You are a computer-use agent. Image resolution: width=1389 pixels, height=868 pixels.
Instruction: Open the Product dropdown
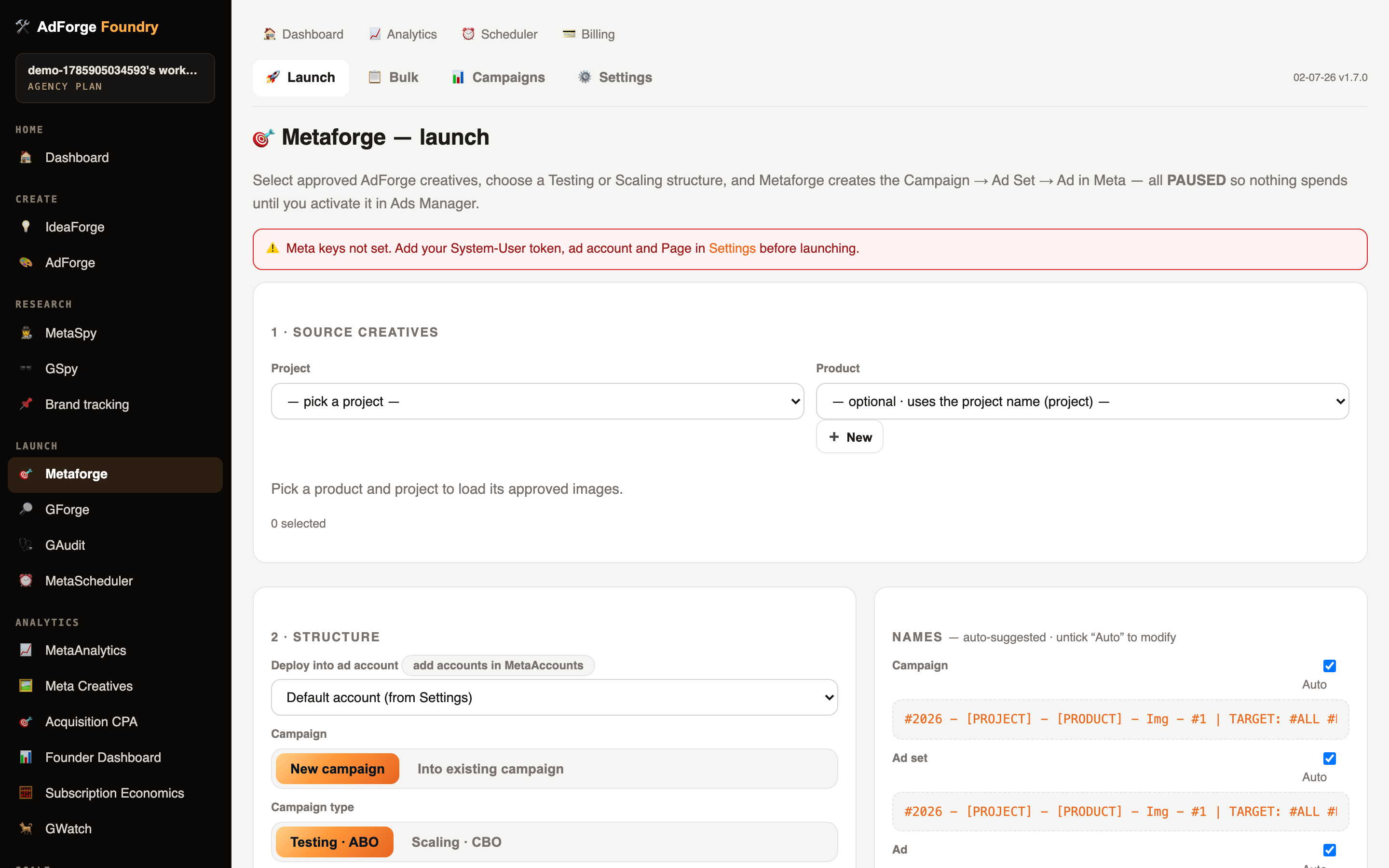point(1082,401)
